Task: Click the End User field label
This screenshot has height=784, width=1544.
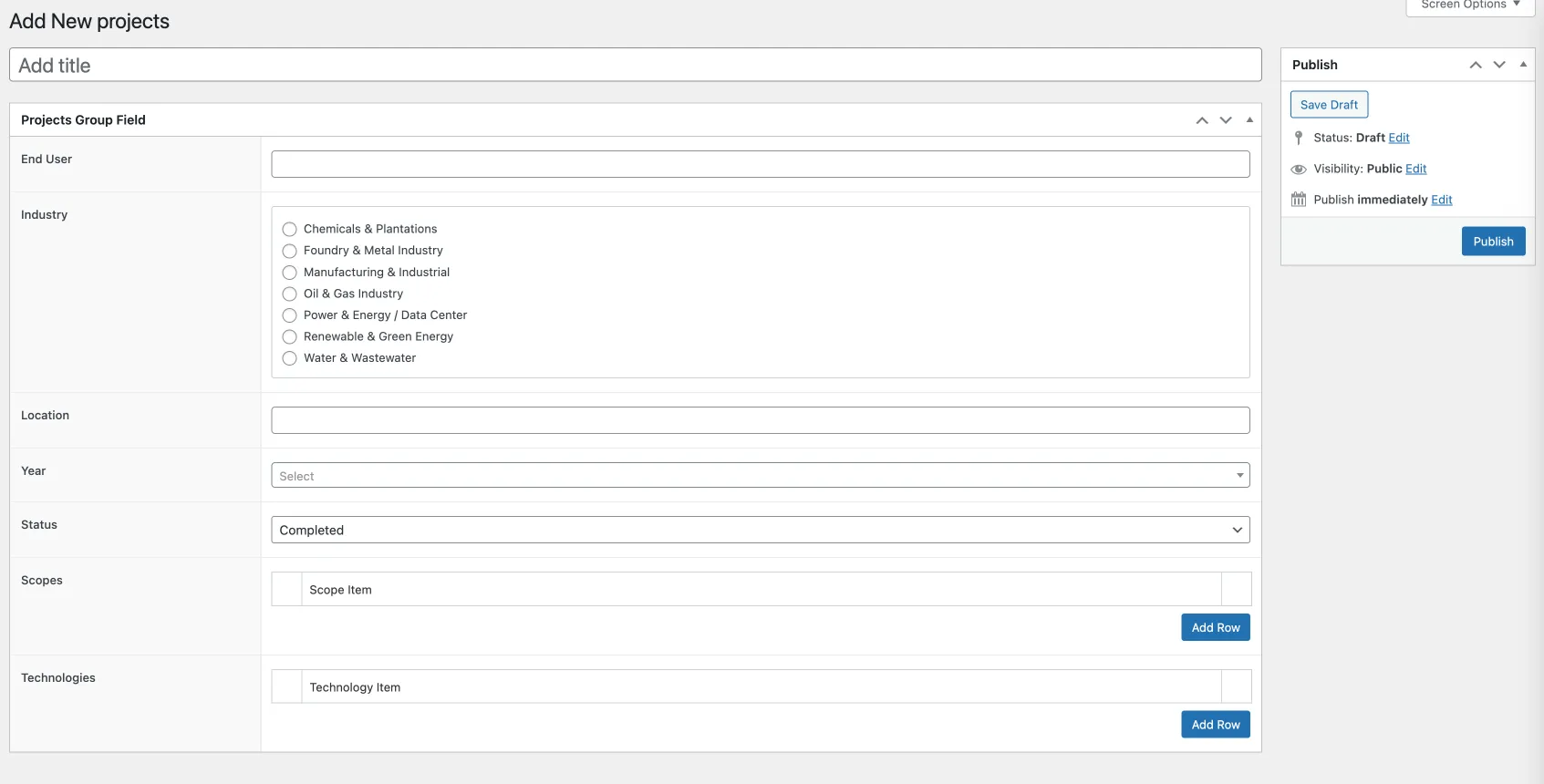Action: (x=47, y=160)
